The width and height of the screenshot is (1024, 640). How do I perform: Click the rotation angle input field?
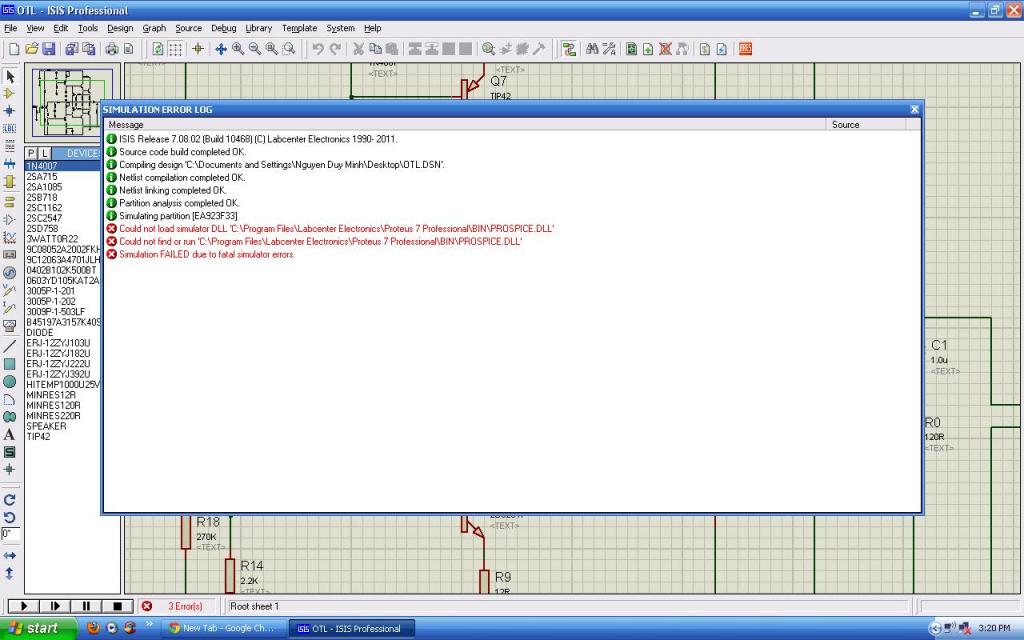(x=10, y=535)
